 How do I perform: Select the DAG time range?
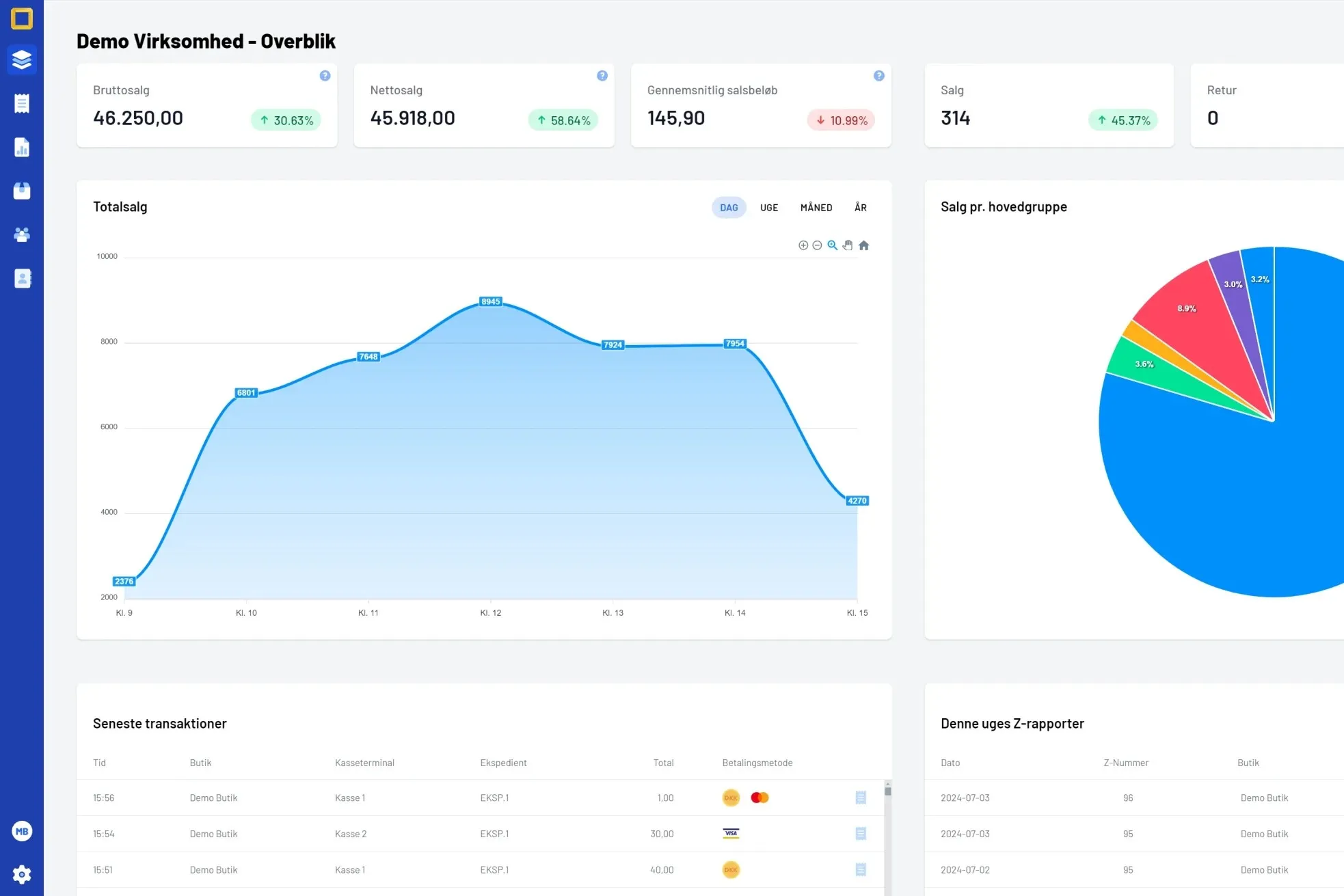(x=729, y=208)
